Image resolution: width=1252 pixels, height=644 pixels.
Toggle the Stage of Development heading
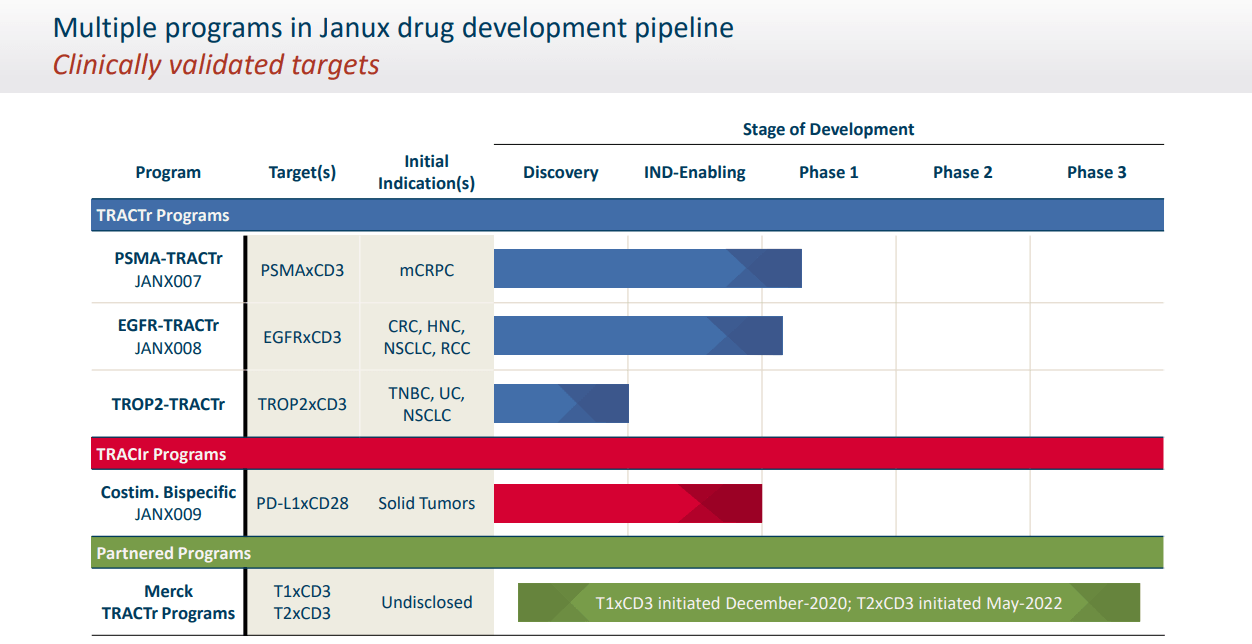pyautogui.click(x=828, y=129)
